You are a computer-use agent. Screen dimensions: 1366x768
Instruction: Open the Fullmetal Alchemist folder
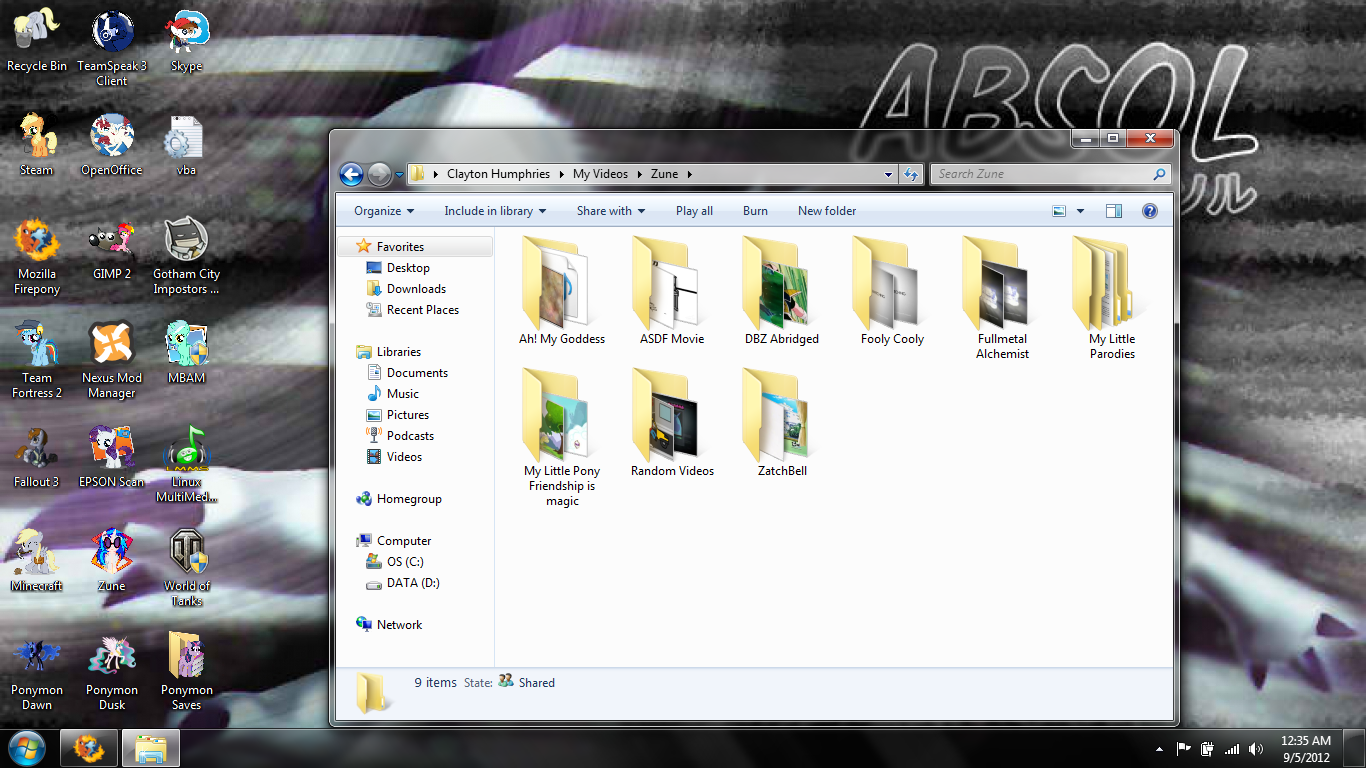[1002, 297]
